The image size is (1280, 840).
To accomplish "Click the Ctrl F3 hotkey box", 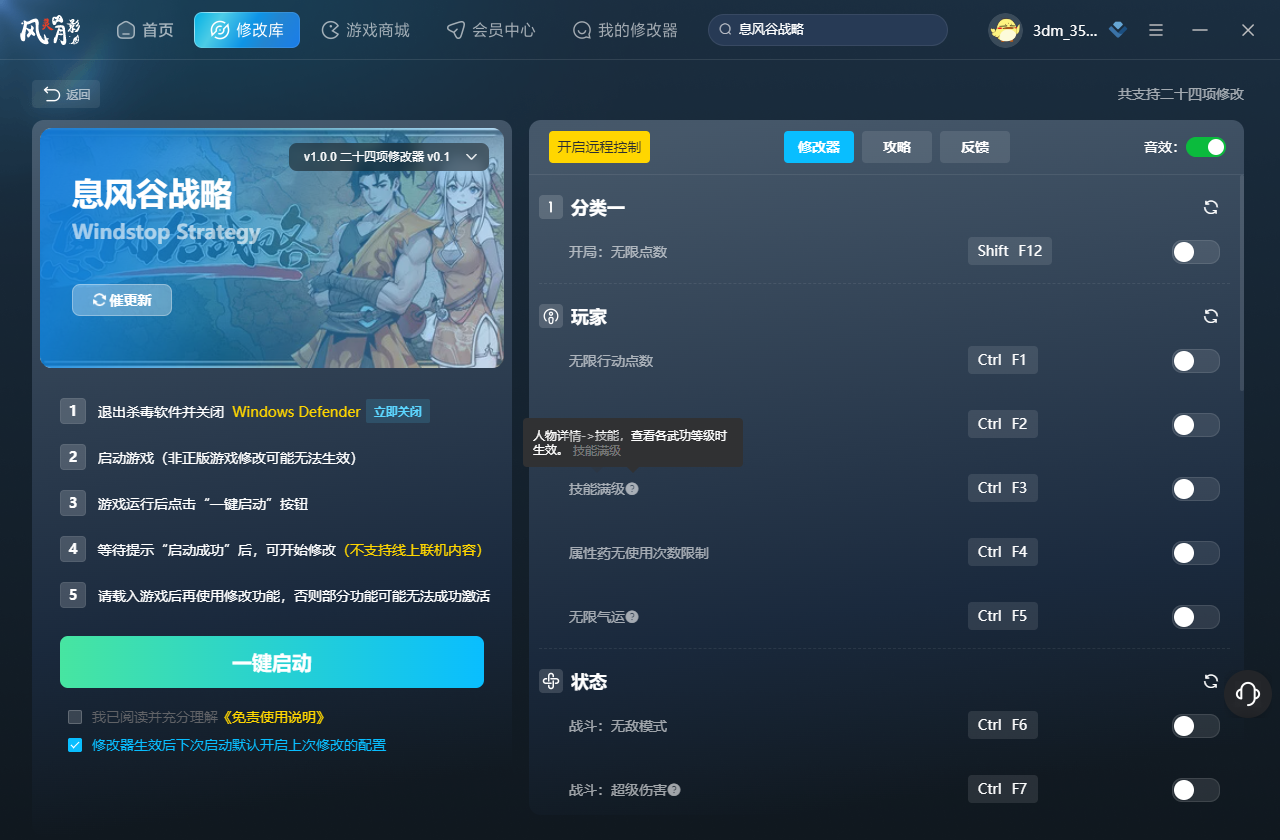I will point(1003,488).
